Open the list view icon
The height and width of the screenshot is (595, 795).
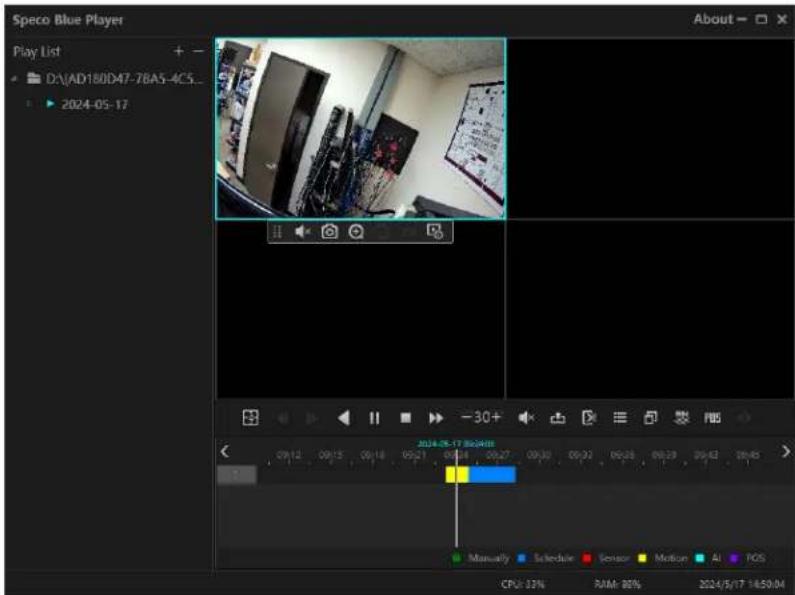[x=620, y=418]
